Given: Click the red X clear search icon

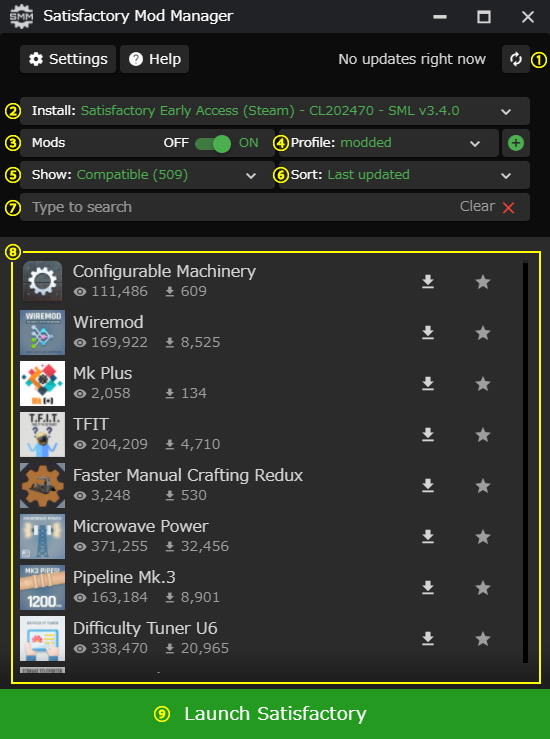Looking at the screenshot, I should 508,207.
